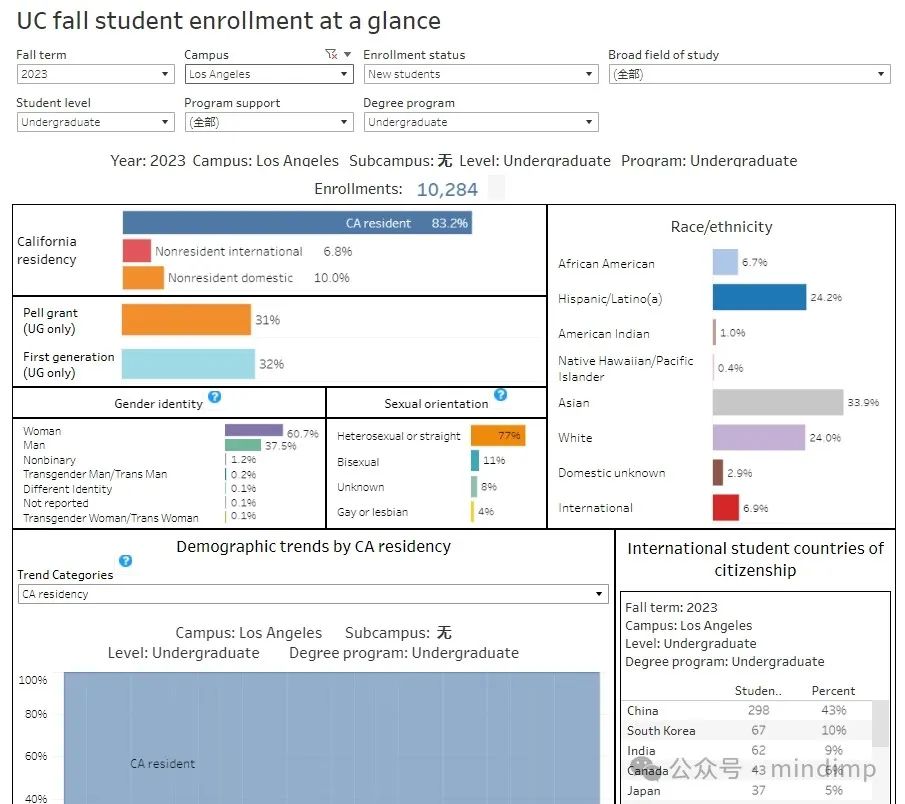905x804 pixels.
Task: Select the Hispanic/Latino(a) 24.2% bar
Action: click(x=760, y=297)
